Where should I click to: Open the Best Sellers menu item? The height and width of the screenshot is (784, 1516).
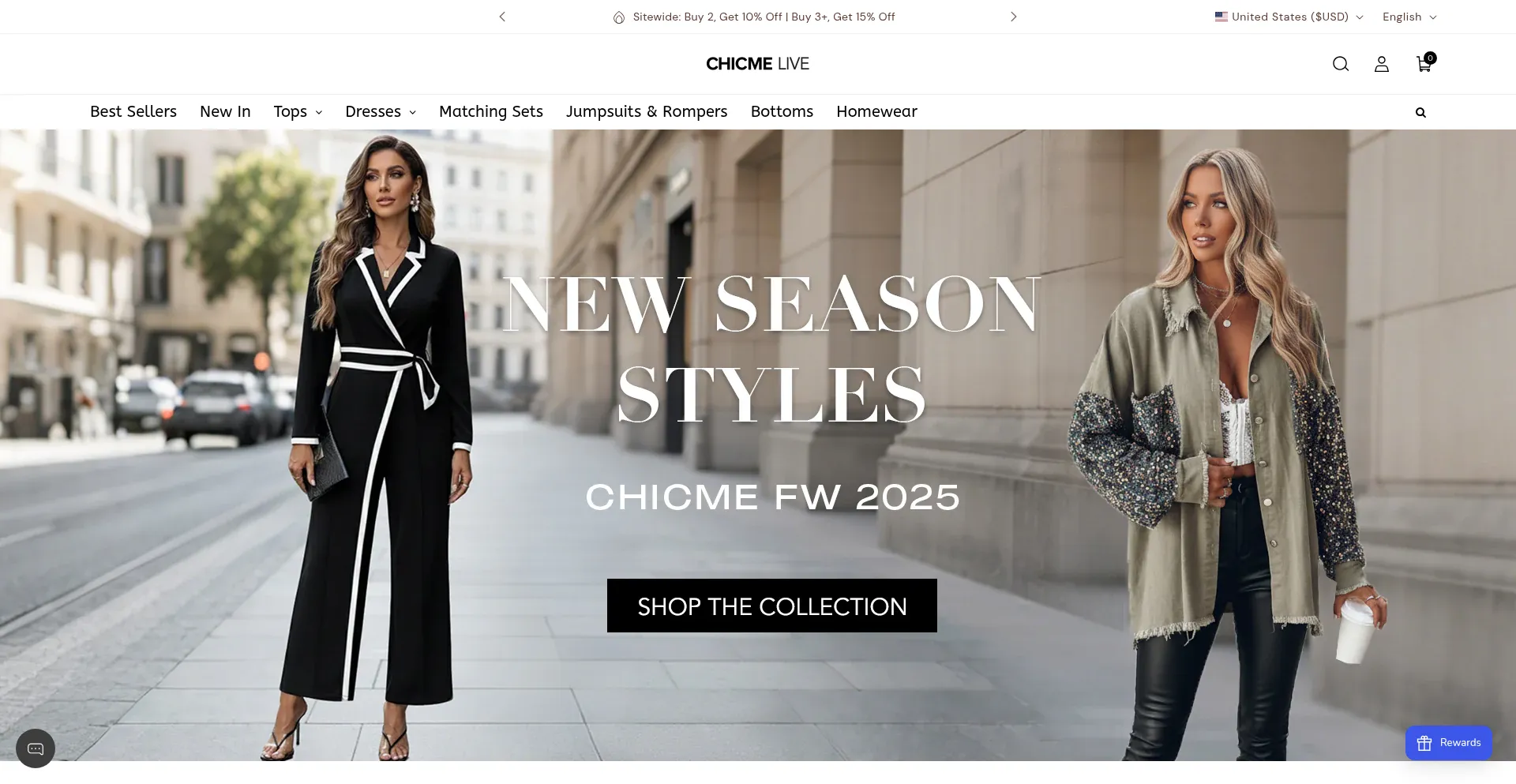(133, 112)
